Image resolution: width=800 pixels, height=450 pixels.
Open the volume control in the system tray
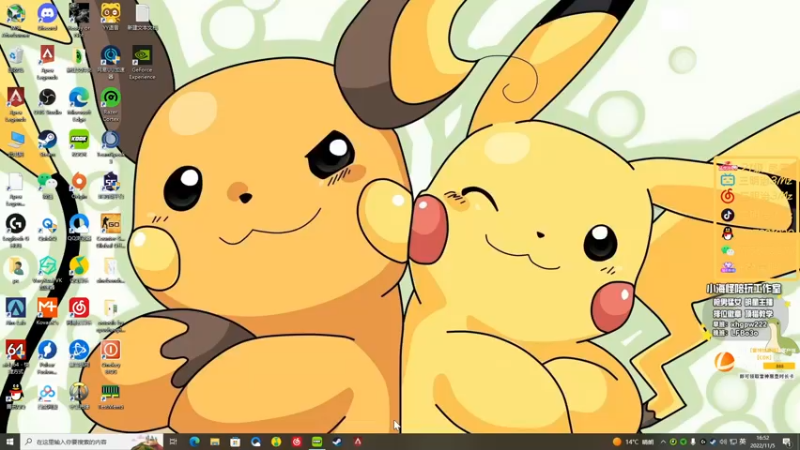coord(723,442)
